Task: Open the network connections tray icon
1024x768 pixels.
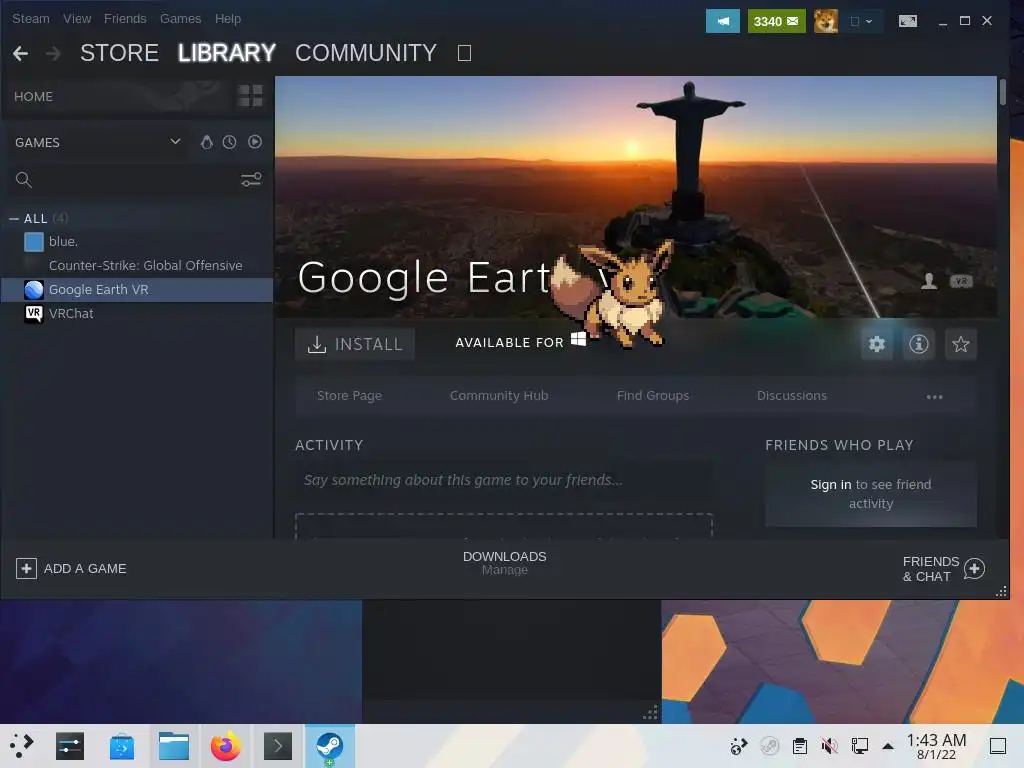Action: coord(859,746)
